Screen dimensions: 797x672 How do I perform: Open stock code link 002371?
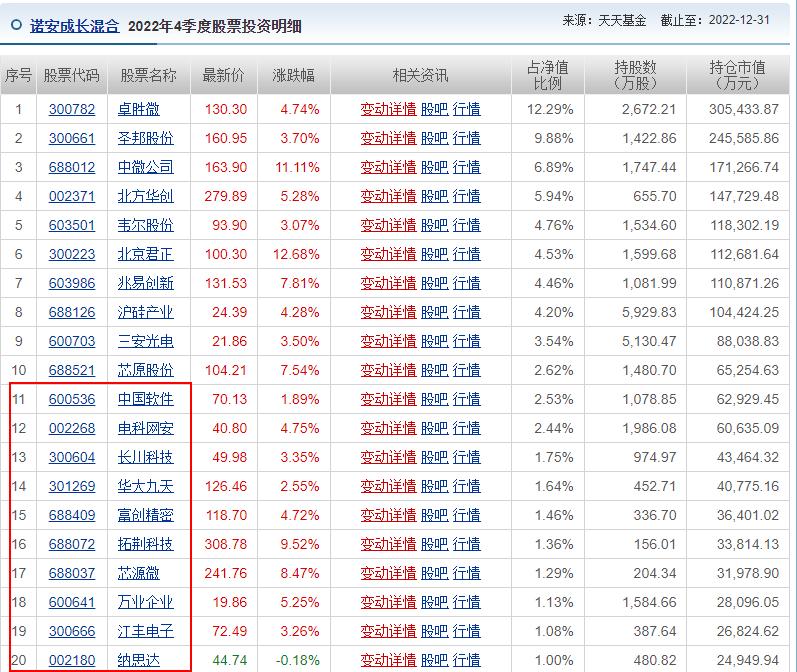(x=72, y=196)
